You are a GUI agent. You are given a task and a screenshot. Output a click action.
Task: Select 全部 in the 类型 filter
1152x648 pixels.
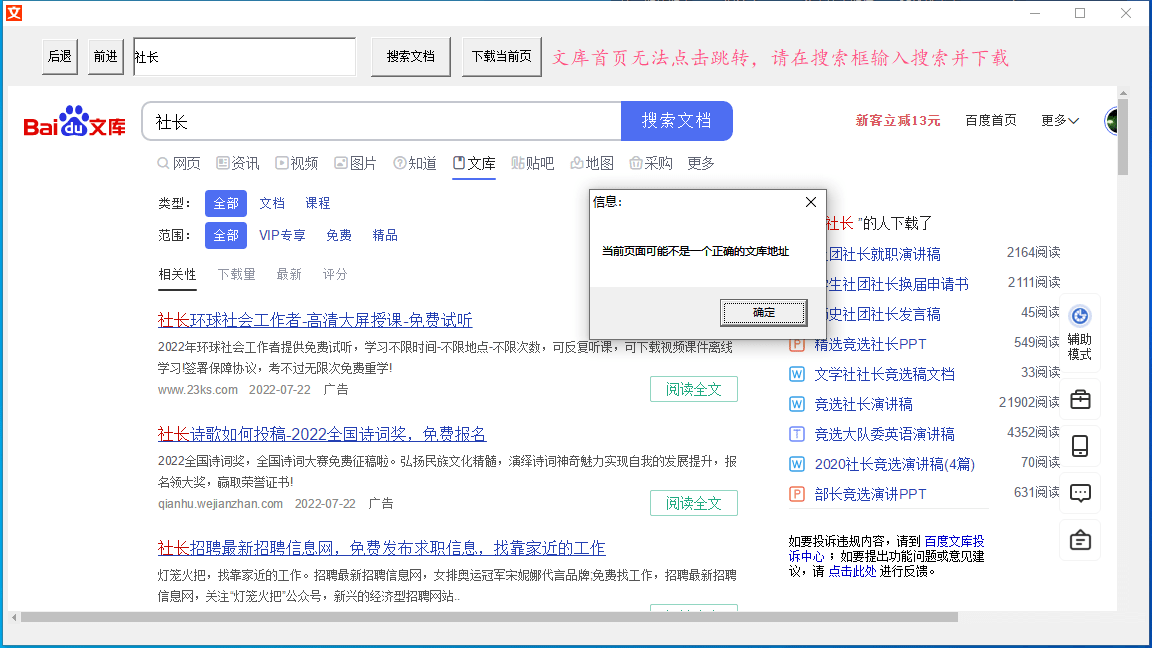[226, 204]
